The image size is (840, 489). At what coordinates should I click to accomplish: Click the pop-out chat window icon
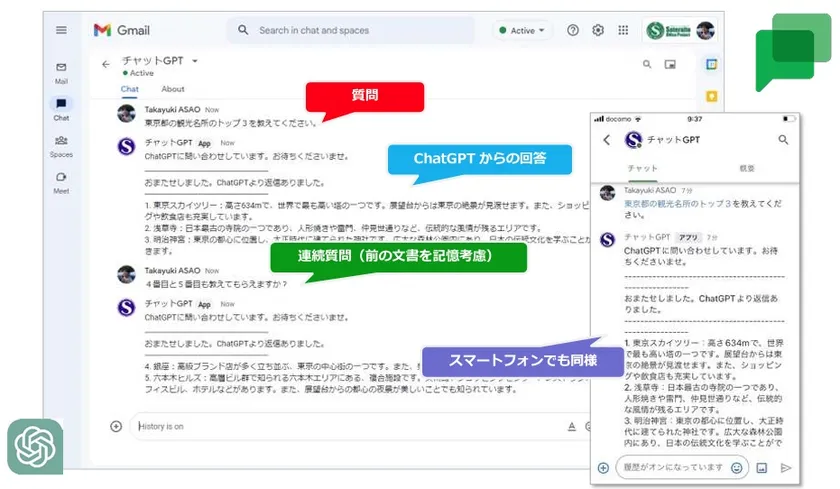(670, 64)
